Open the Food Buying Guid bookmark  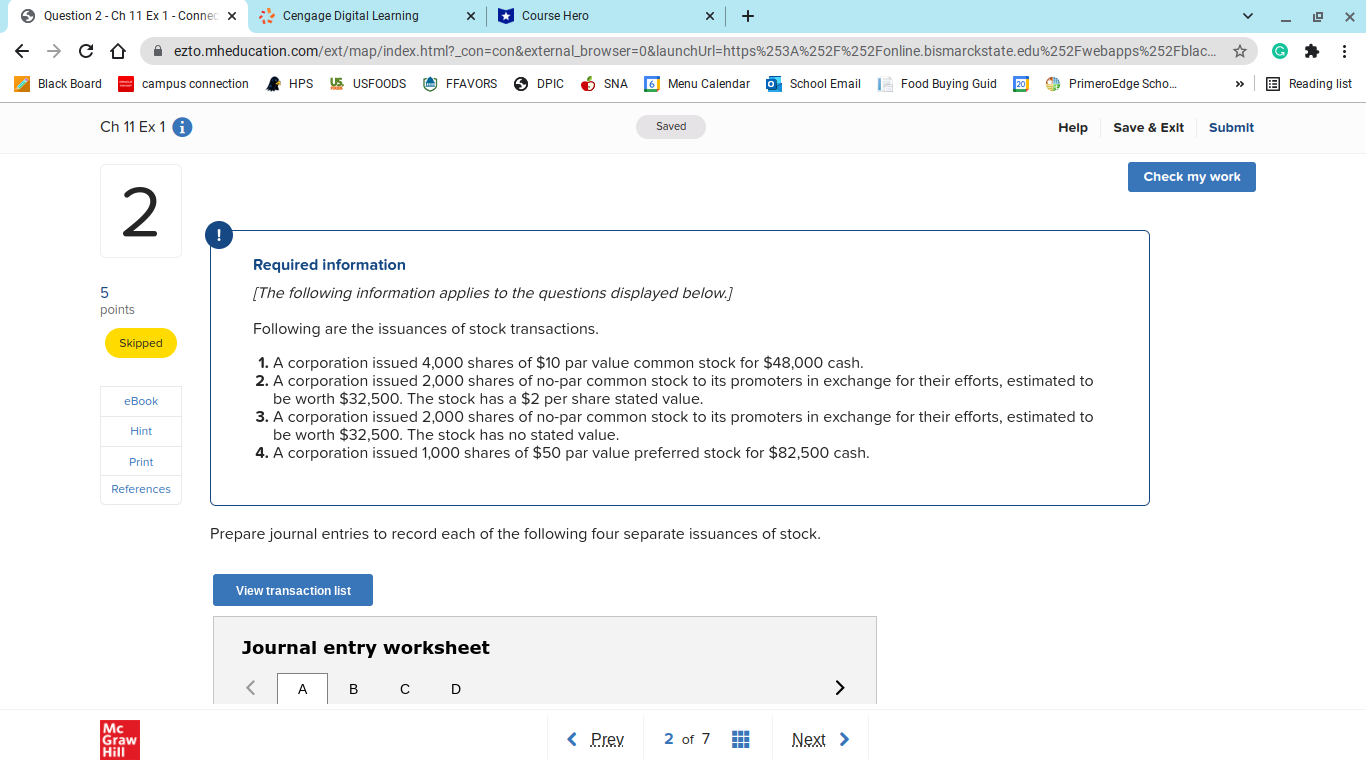pyautogui.click(x=937, y=84)
